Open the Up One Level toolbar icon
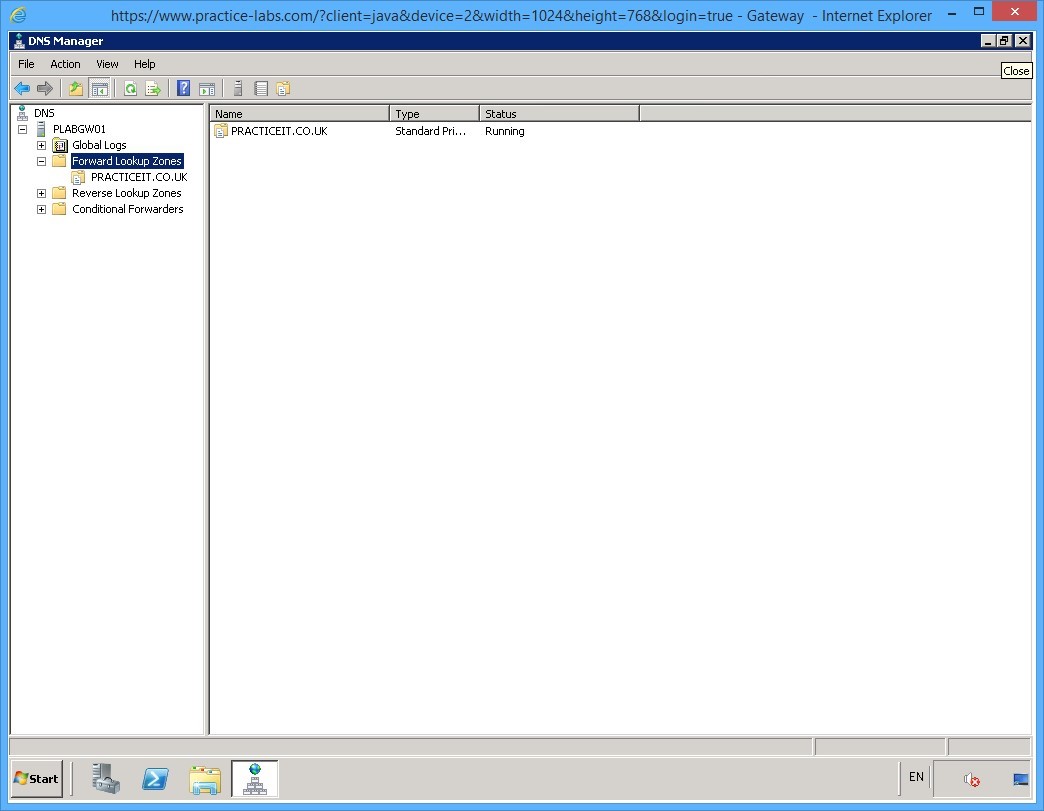Screen dimensions: 1044x811 (x=75, y=88)
